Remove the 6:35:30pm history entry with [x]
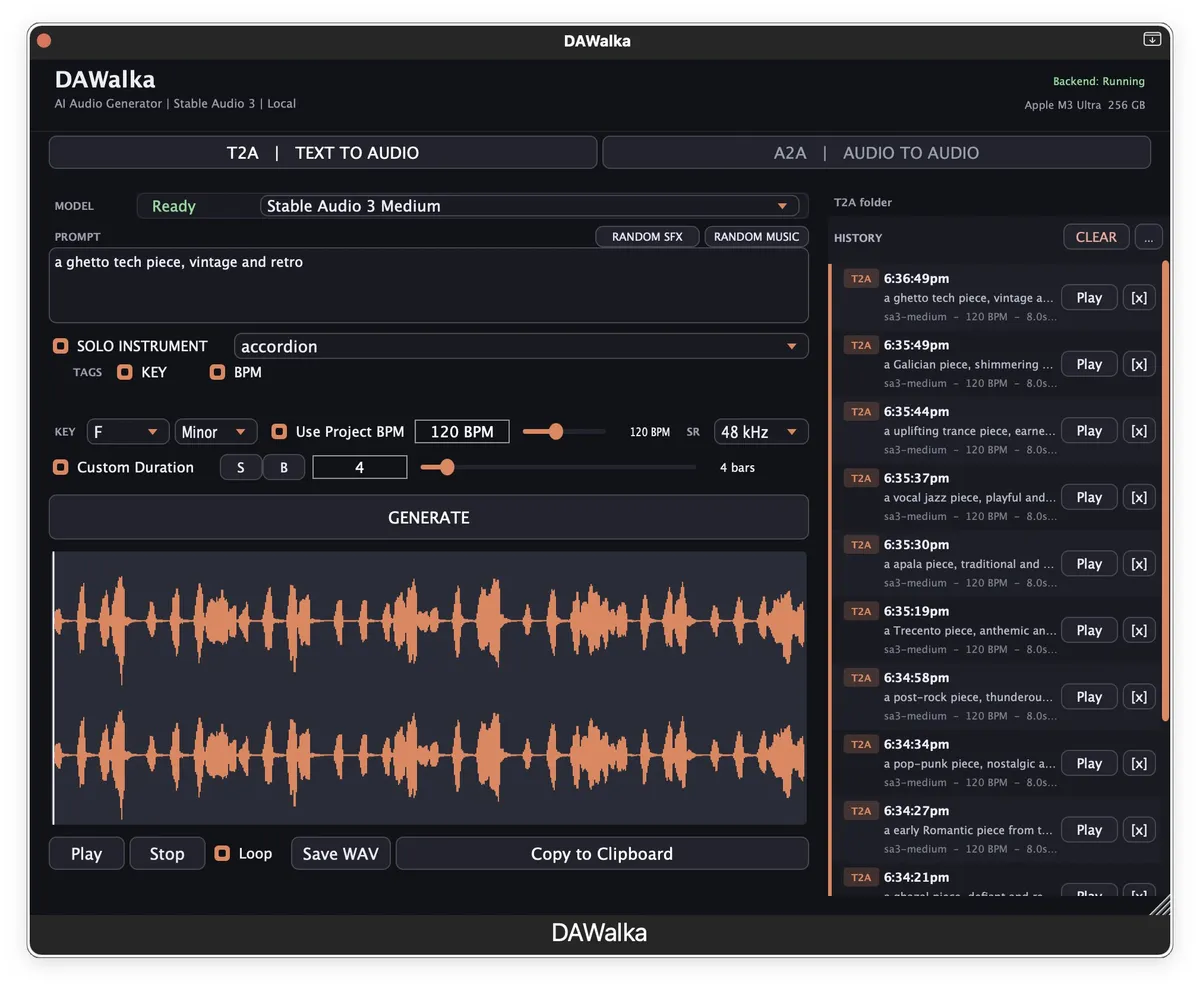Screen dimensions: 1200x990 click(x=1139, y=564)
